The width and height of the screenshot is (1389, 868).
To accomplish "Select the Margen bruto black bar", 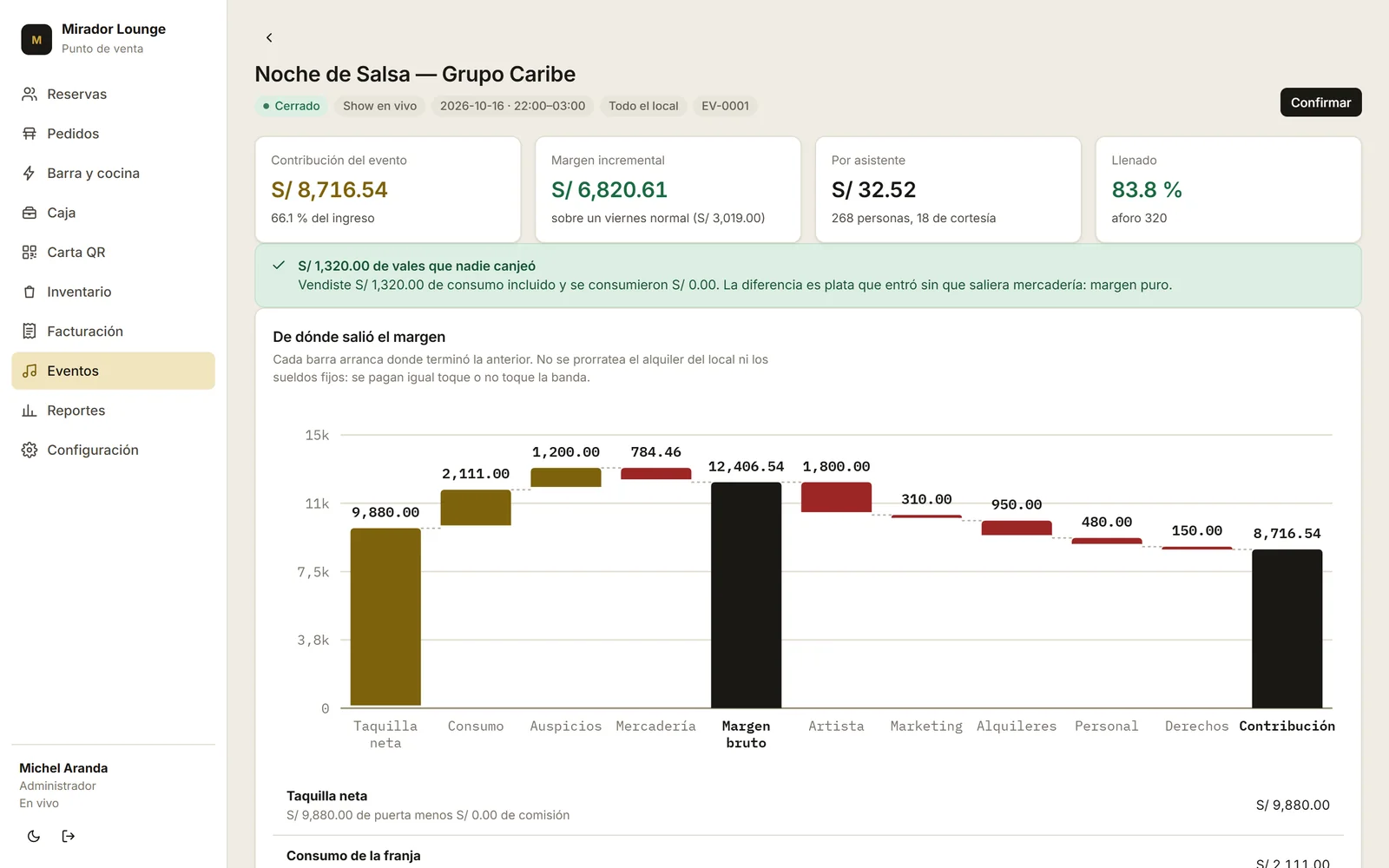I will 746,595.
